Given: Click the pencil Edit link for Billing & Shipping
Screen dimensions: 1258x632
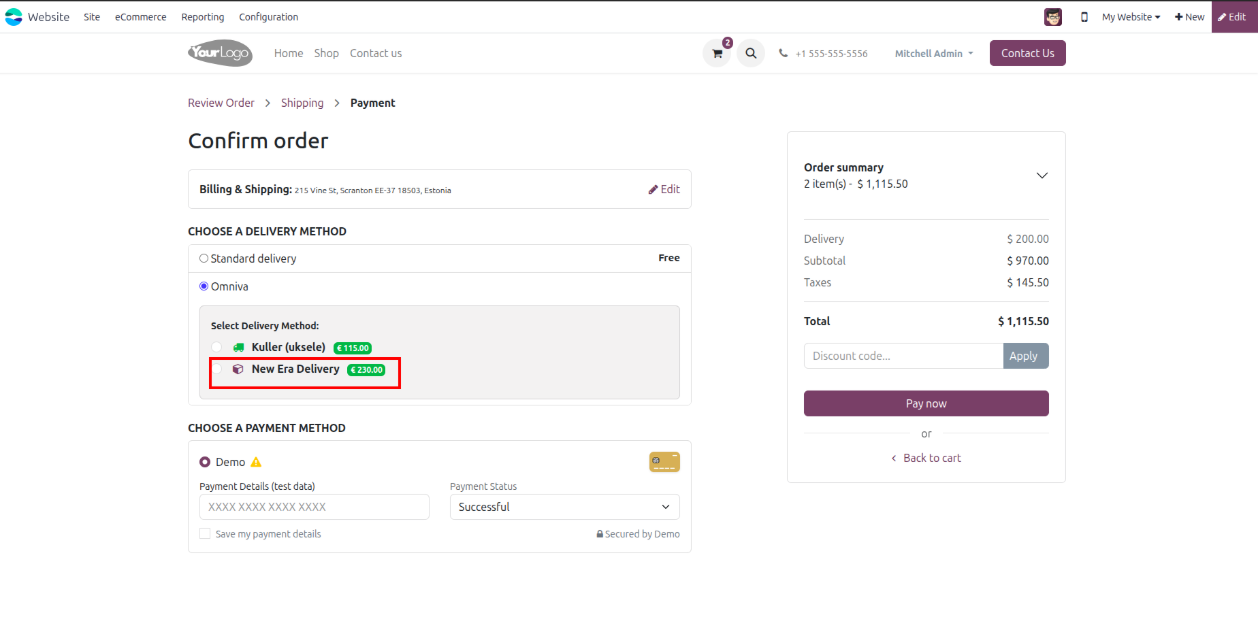Looking at the screenshot, I should tap(663, 189).
